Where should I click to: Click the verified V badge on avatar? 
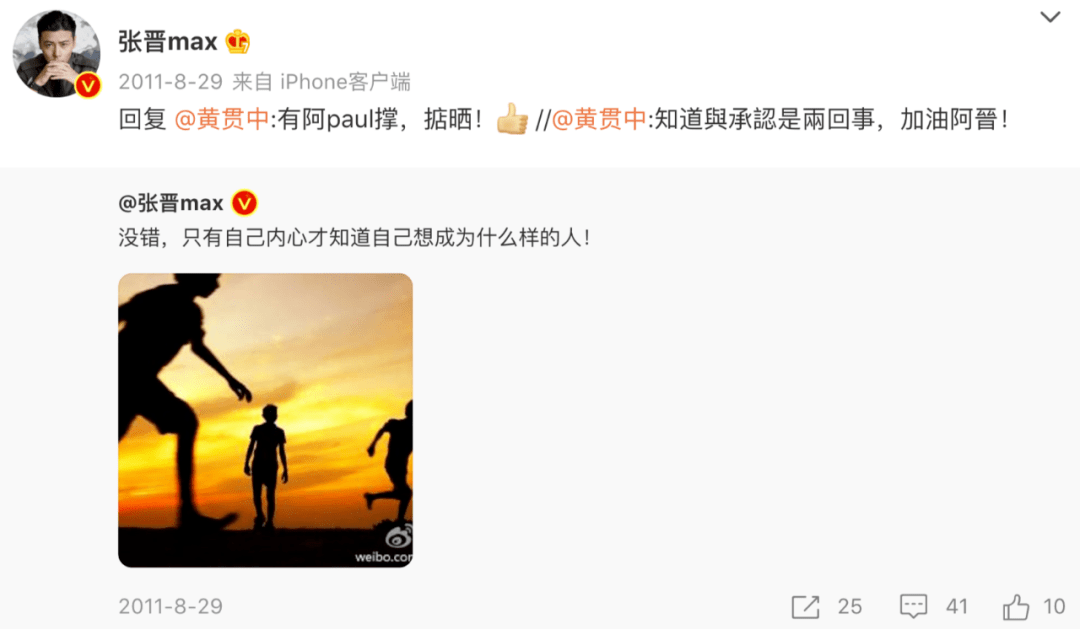[x=87, y=85]
